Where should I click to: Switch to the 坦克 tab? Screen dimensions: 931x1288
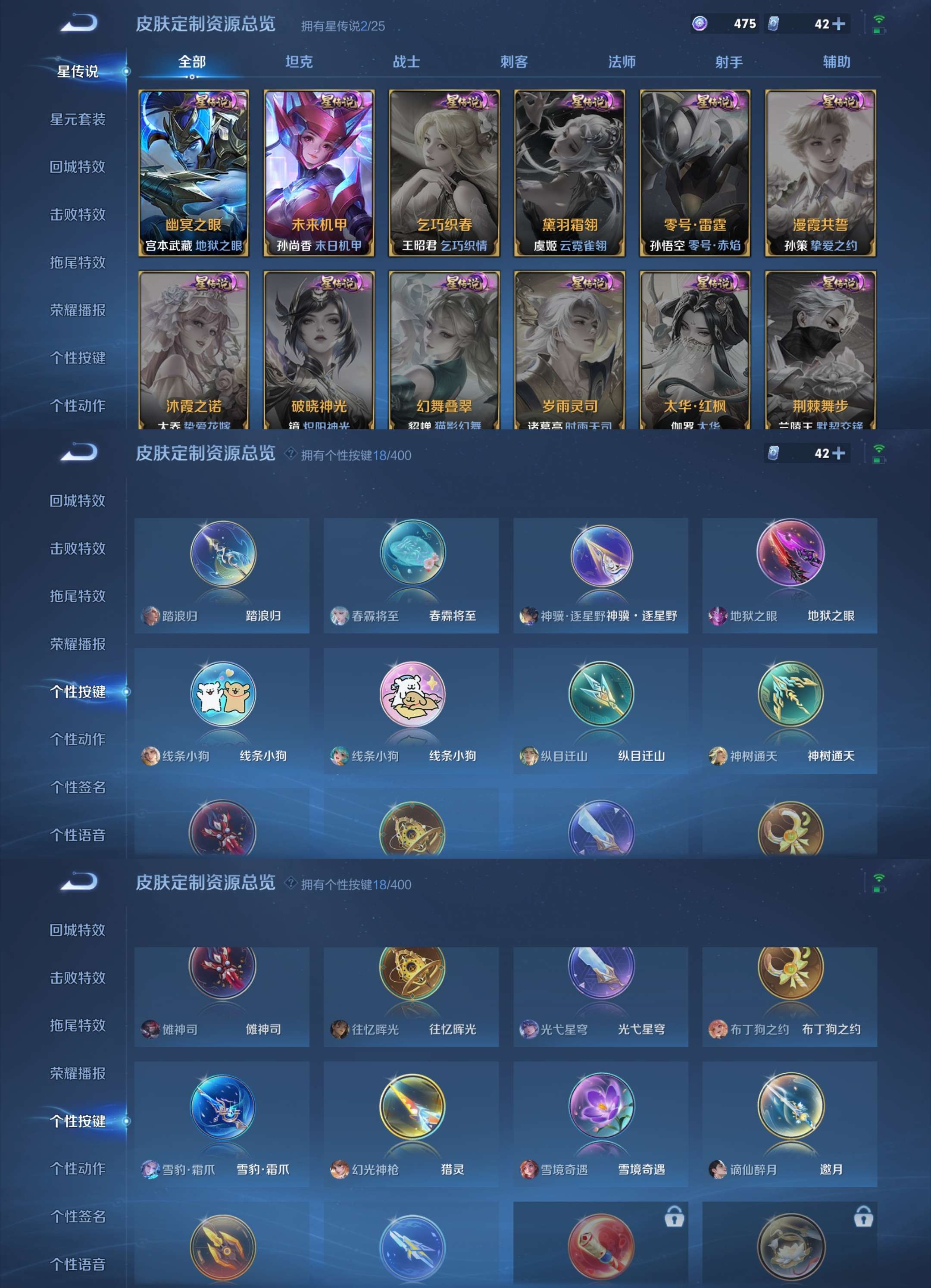299,62
